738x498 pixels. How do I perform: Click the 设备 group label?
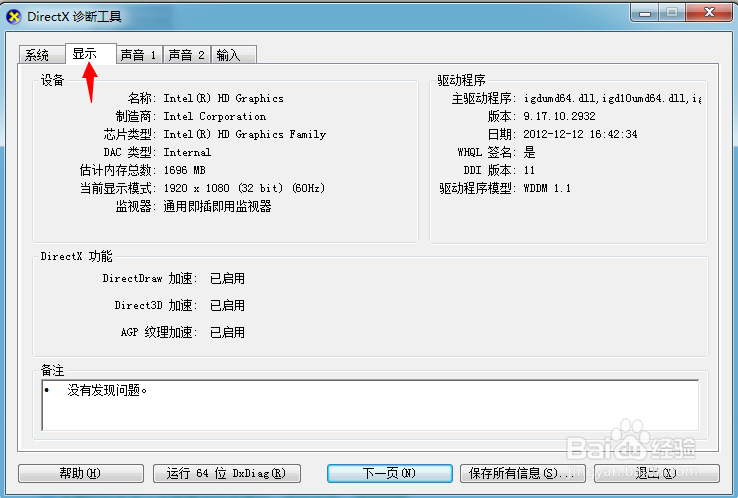click(x=52, y=80)
